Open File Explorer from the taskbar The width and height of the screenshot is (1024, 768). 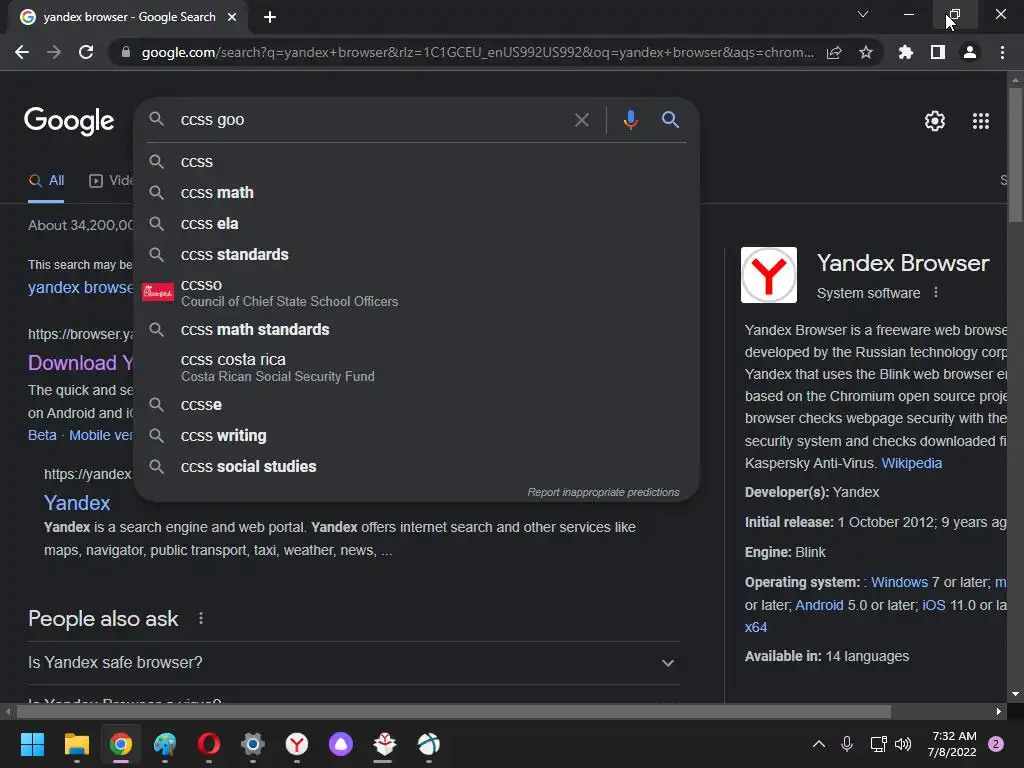(76, 744)
